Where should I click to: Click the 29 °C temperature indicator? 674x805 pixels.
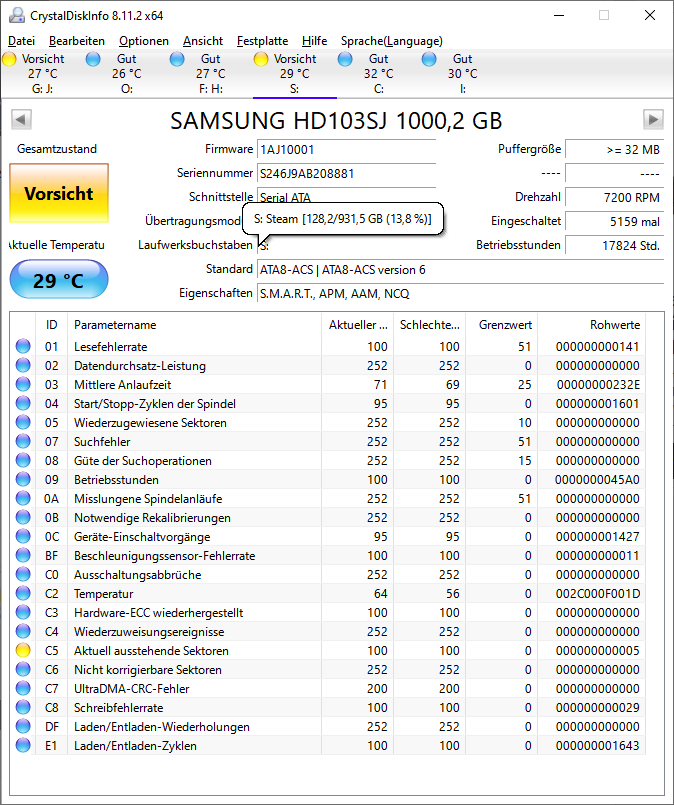59,279
